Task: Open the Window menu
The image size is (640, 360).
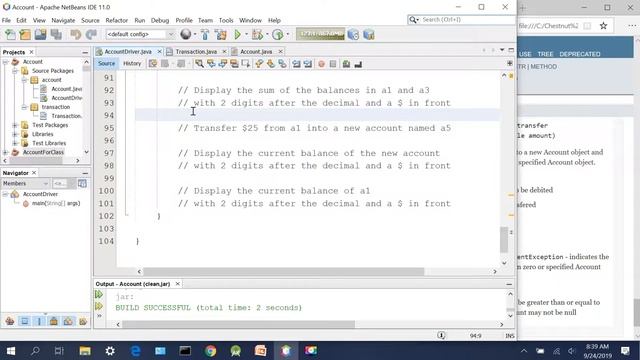Action: (250, 20)
